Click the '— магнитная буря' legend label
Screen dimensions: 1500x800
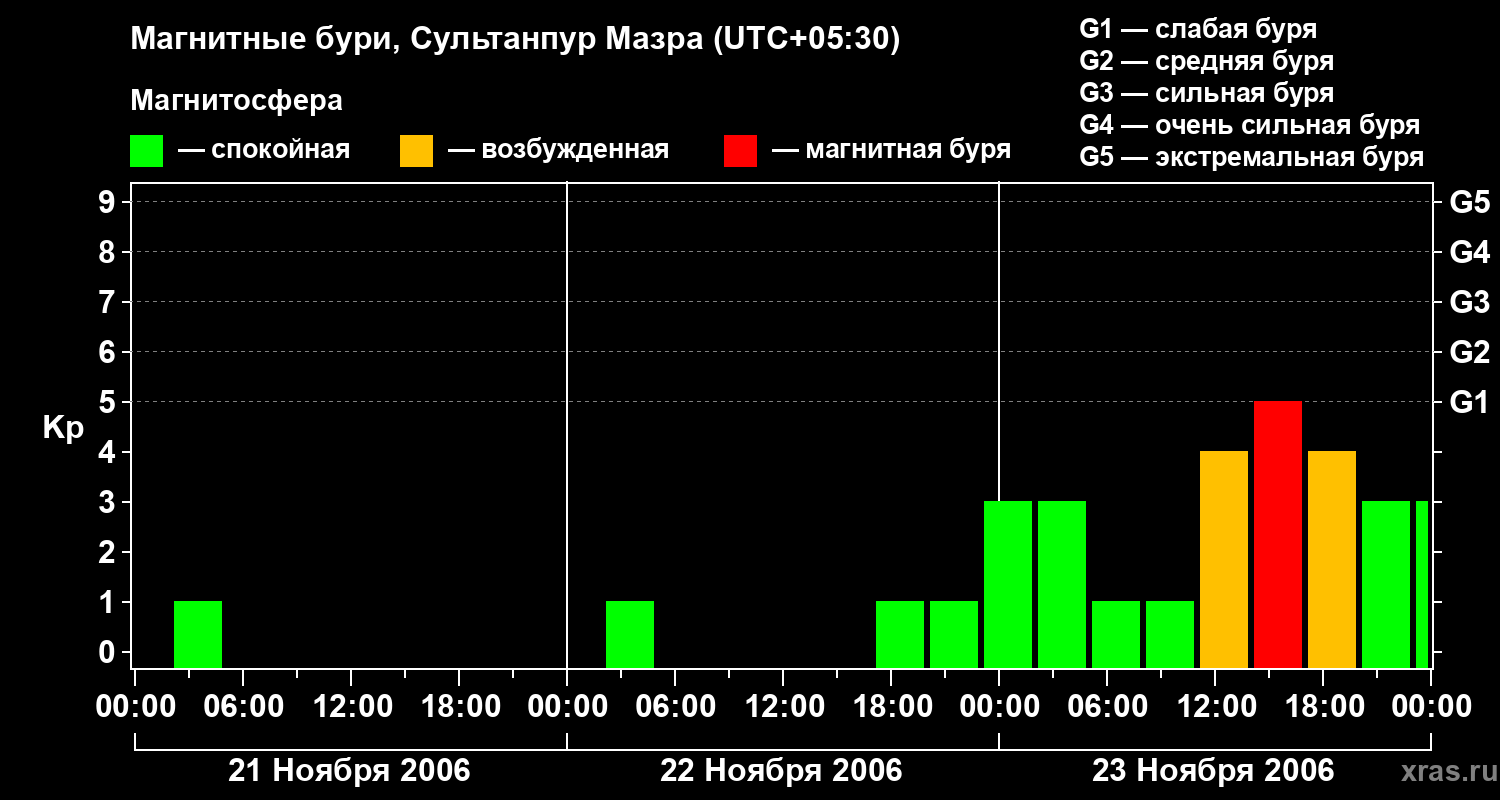point(891,150)
